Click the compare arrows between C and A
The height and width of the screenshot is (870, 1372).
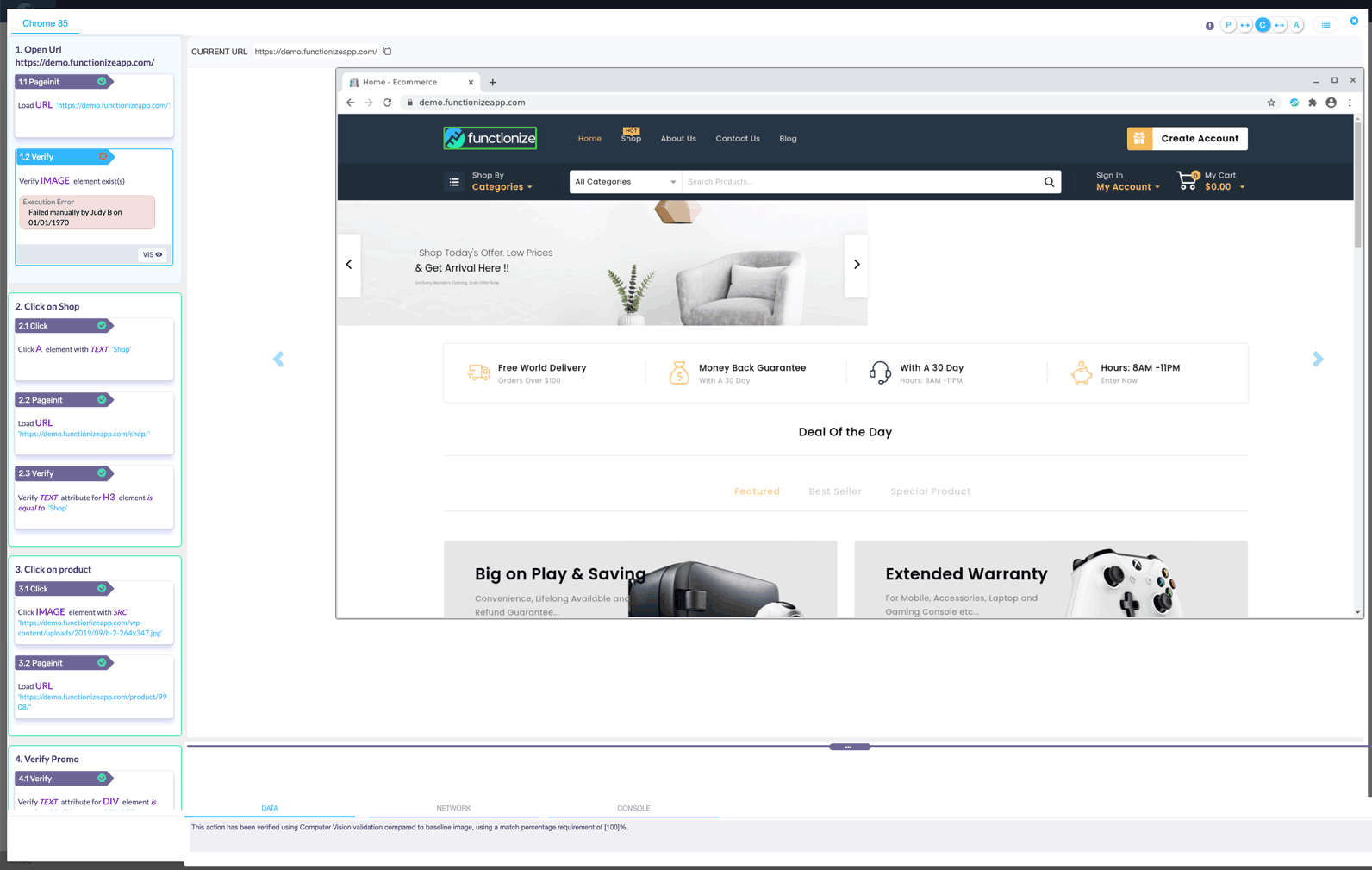point(1280,25)
